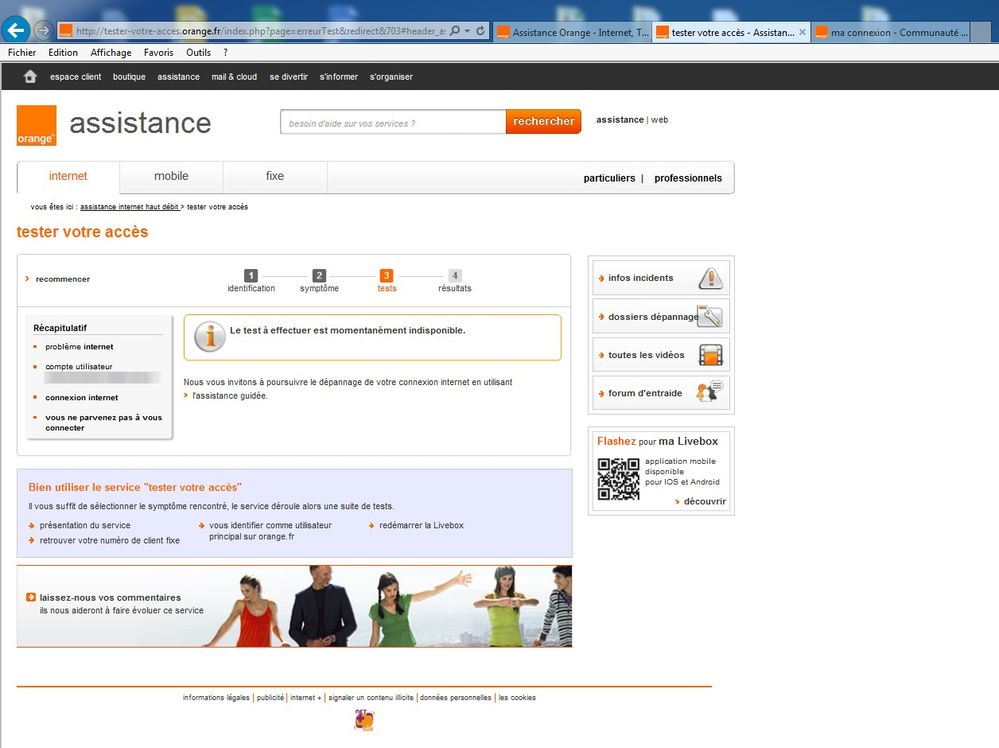Open the address bar dropdown arrow
The height and width of the screenshot is (748, 999).
(x=467, y=31)
